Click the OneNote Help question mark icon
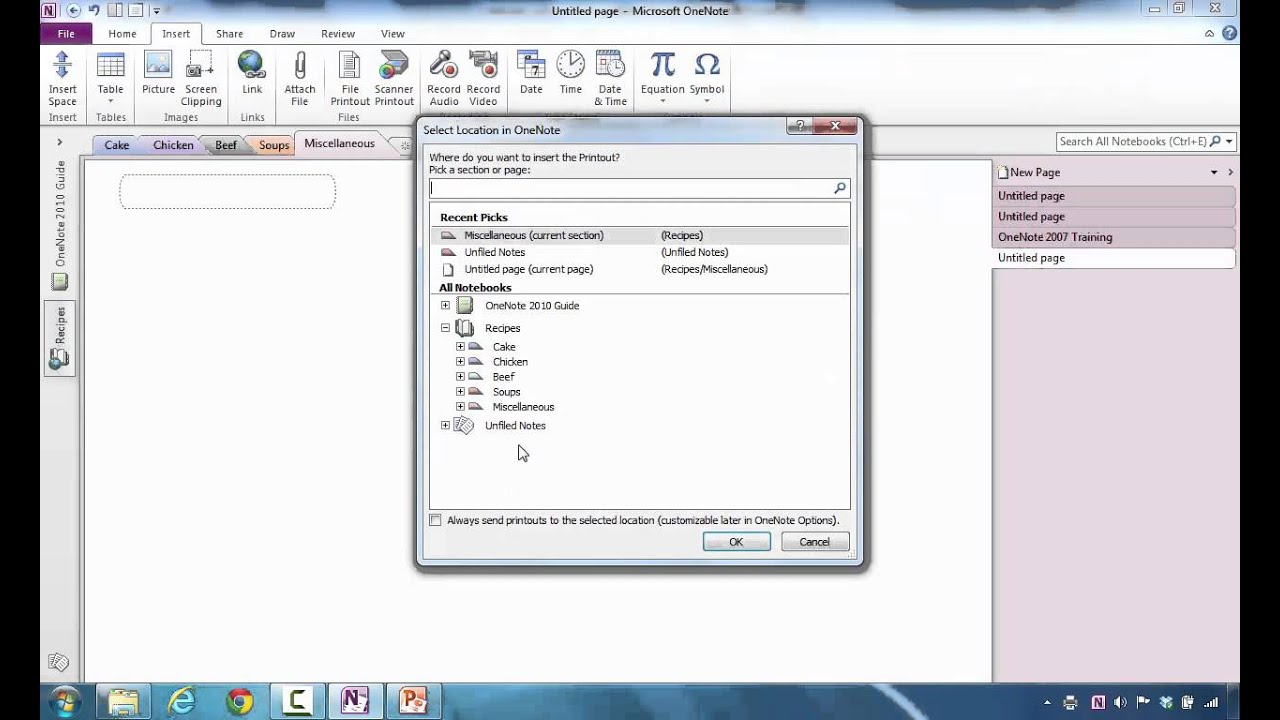Screen dimensions: 1280x720 1230,33
